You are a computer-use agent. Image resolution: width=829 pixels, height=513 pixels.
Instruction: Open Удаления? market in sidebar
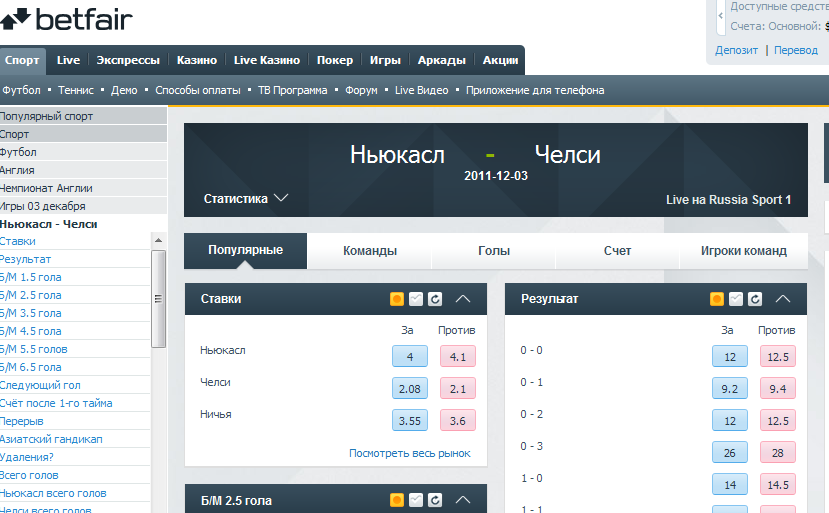click(x=26, y=457)
